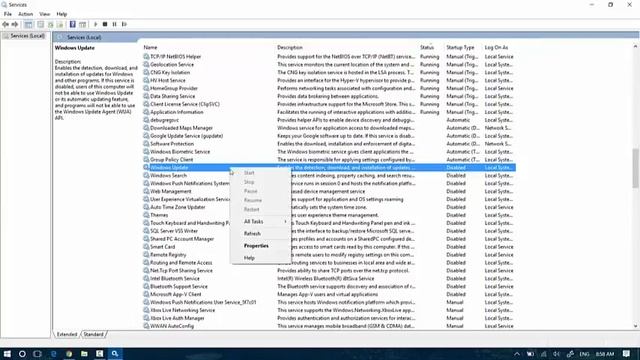Click the services list scrollbar thumb
The width and height of the screenshot is (640, 360).
click(635, 168)
